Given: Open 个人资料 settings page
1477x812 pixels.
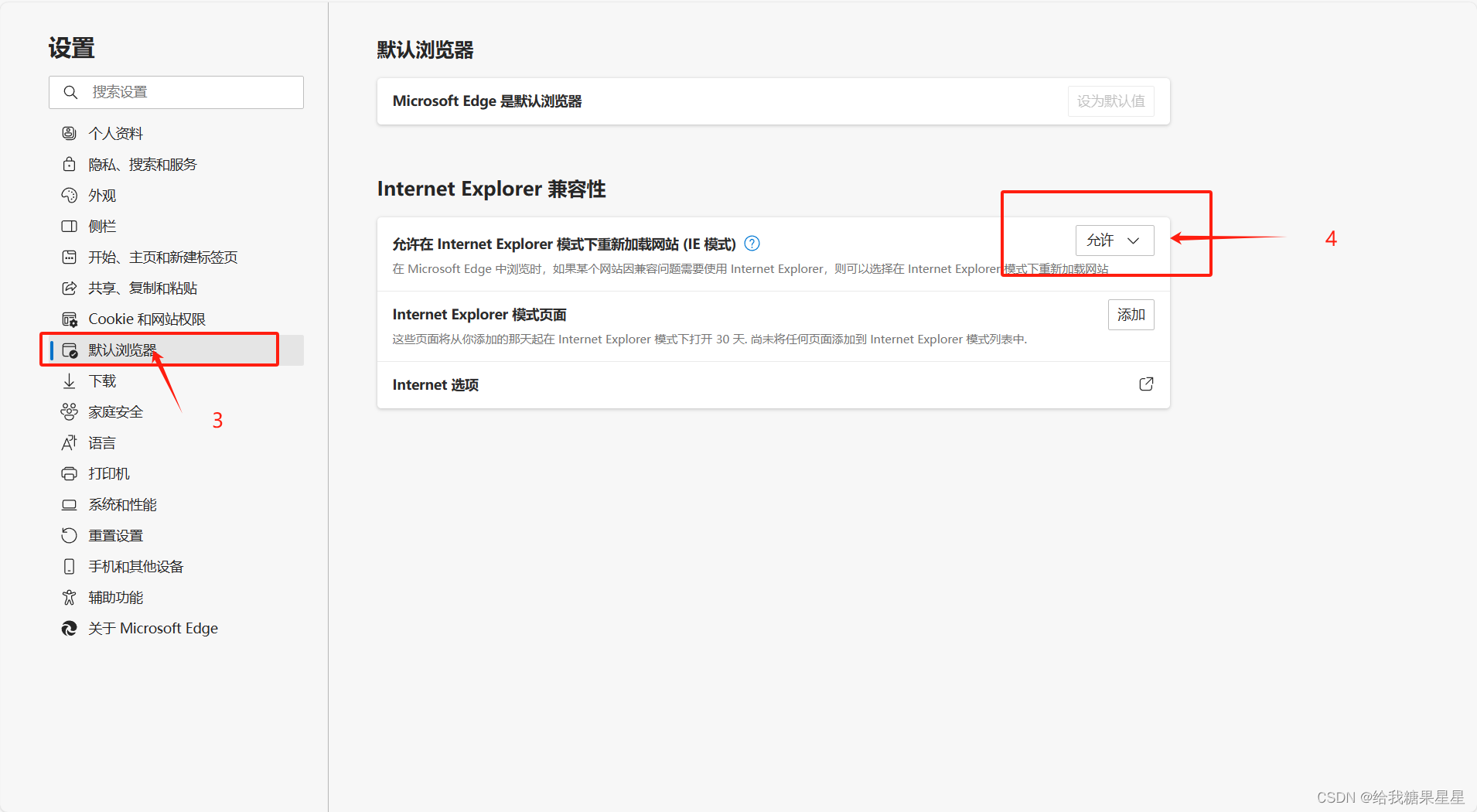Looking at the screenshot, I should (x=176, y=133).
